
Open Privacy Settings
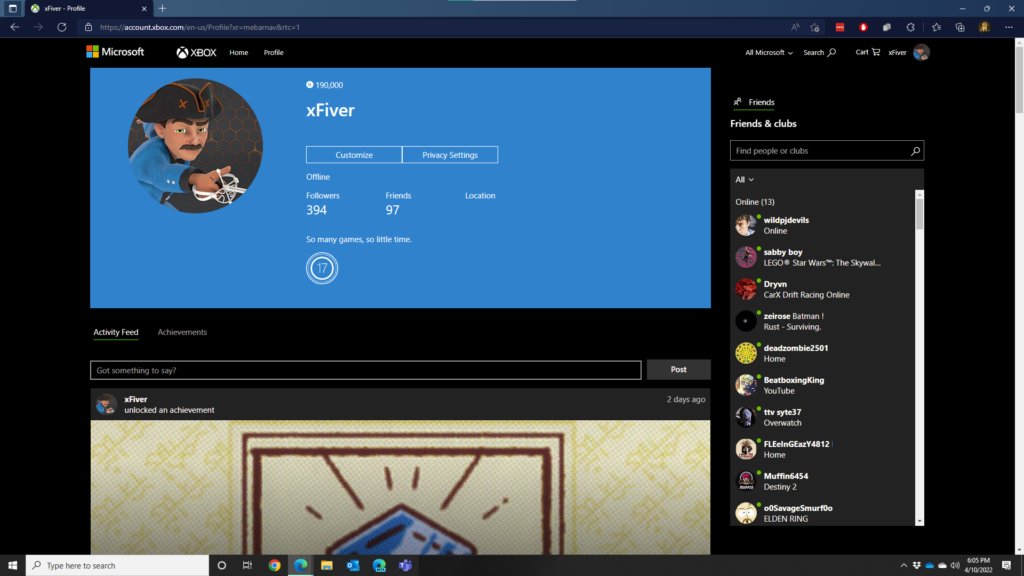pos(450,155)
